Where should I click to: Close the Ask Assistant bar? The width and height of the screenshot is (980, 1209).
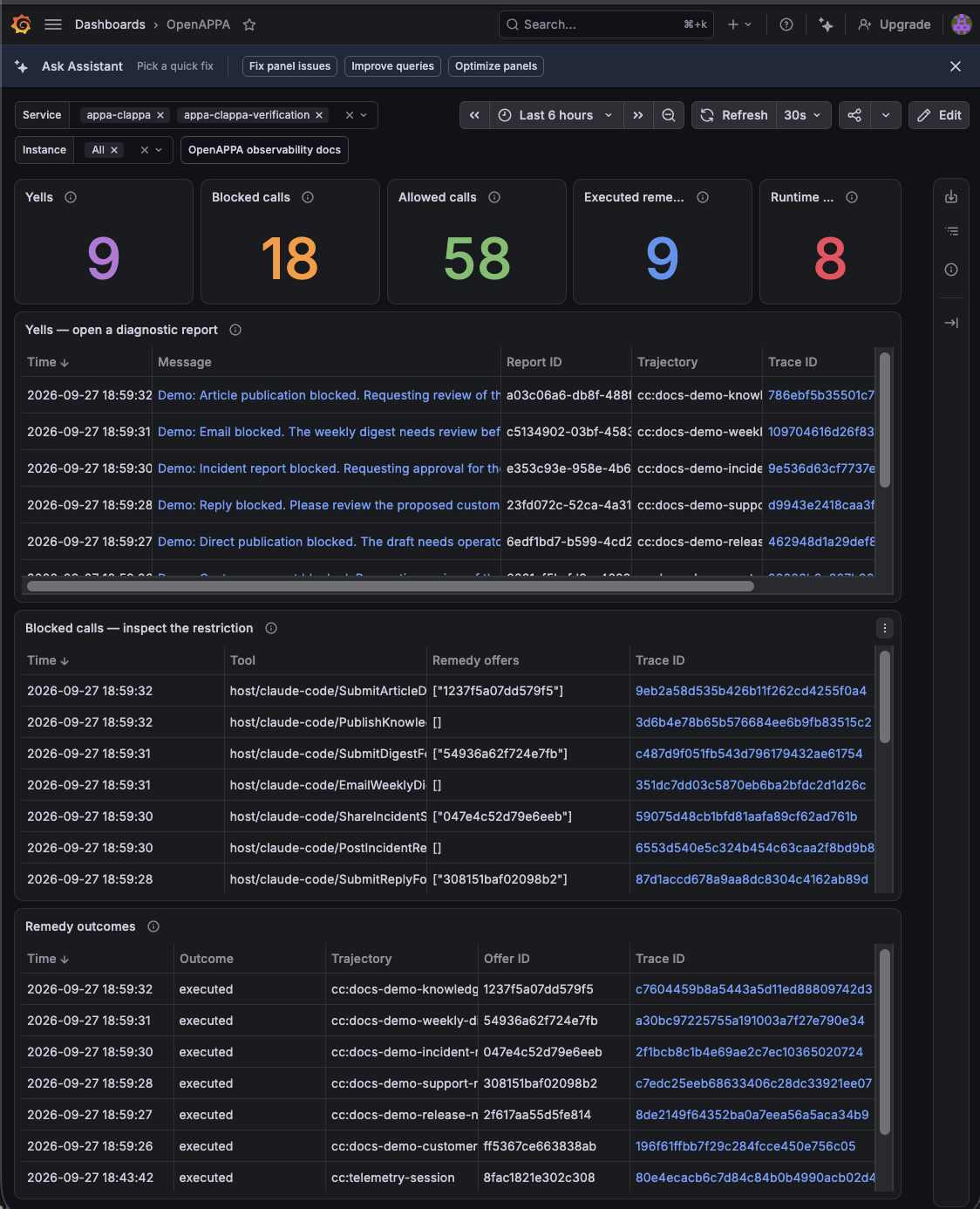click(956, 66)
